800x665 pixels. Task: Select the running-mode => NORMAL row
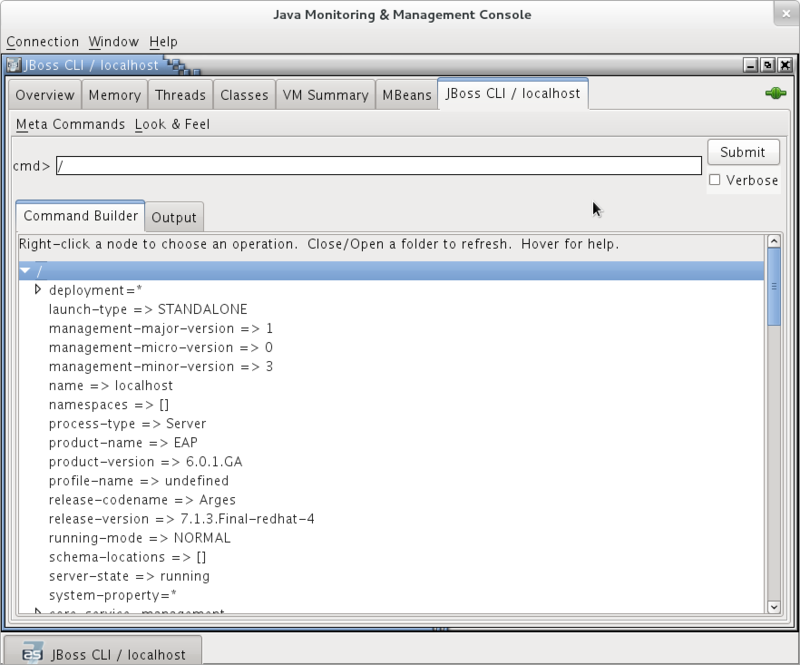[140, 538]
